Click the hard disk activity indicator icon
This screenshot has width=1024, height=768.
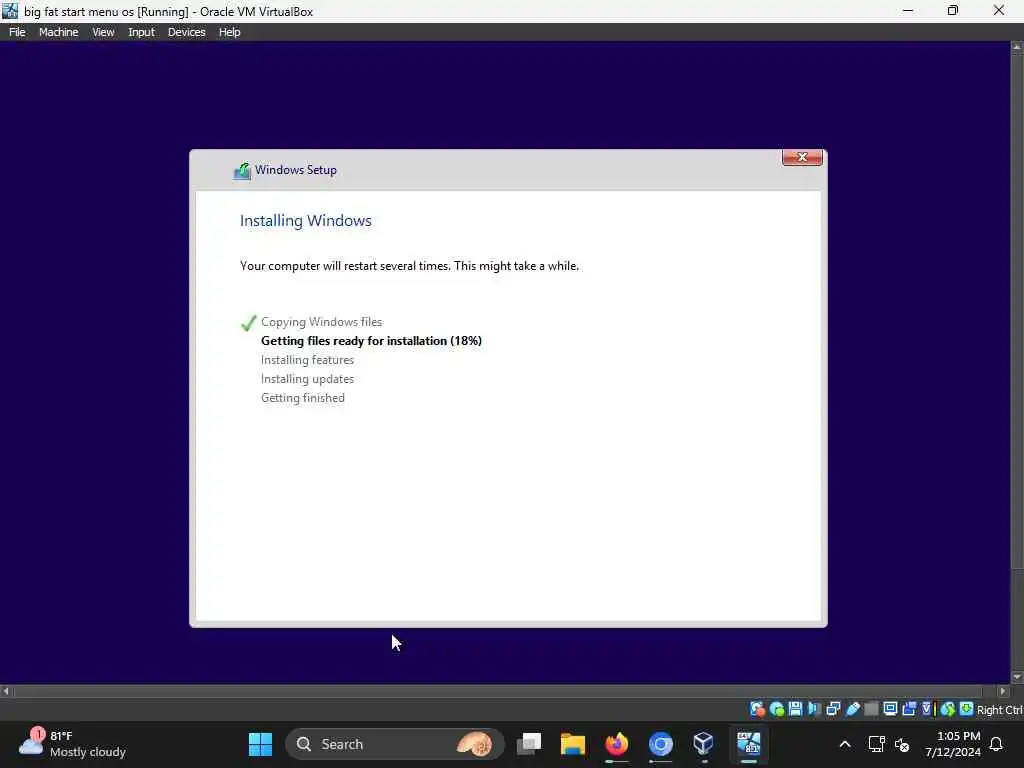point(758,709)
